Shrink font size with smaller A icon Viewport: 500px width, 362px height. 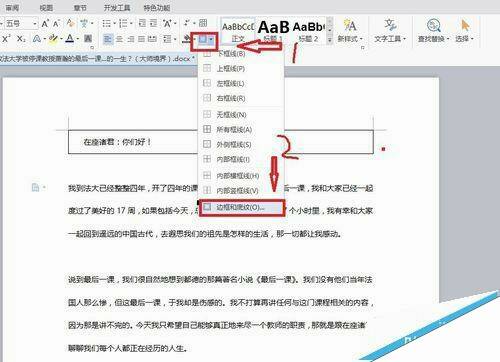pyautogui.click(x=56, y=24)
